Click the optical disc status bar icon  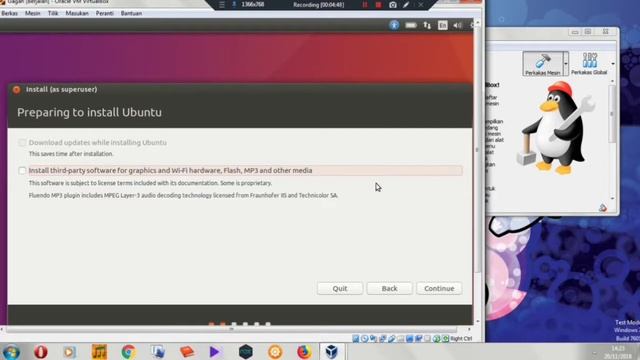(364, 338)
